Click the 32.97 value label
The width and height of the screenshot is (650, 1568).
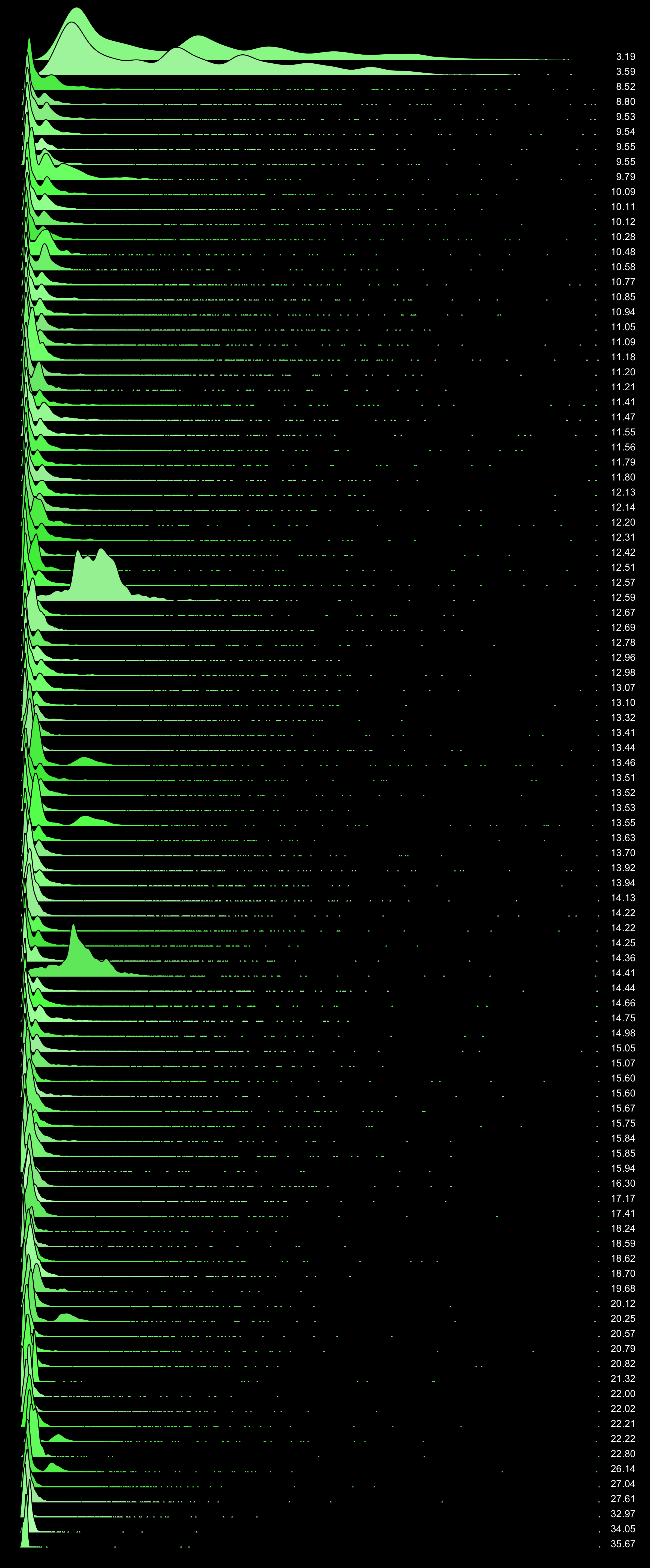(623, 1514)
